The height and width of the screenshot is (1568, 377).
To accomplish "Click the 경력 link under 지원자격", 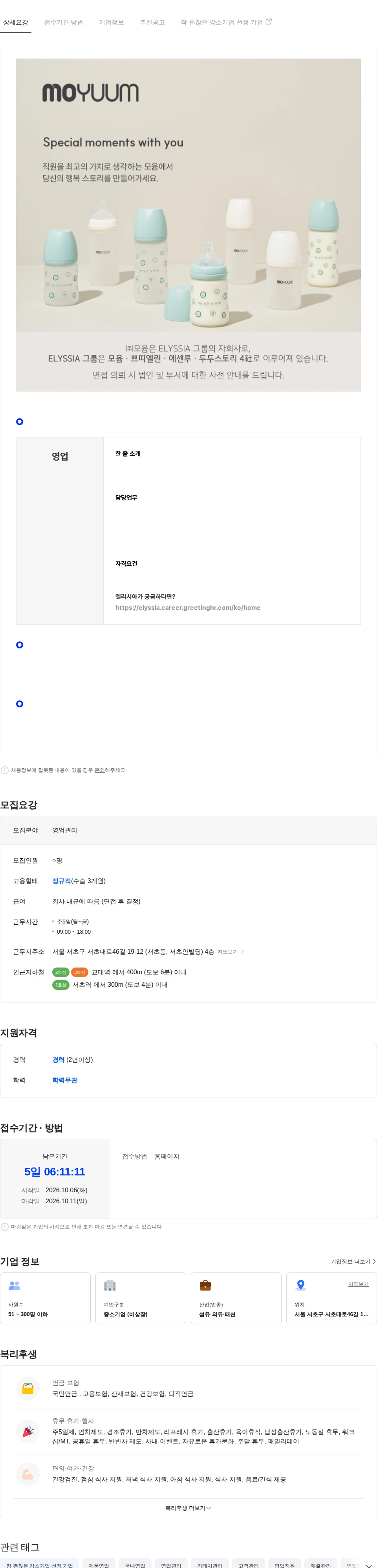I will (x=59, y=1060).
